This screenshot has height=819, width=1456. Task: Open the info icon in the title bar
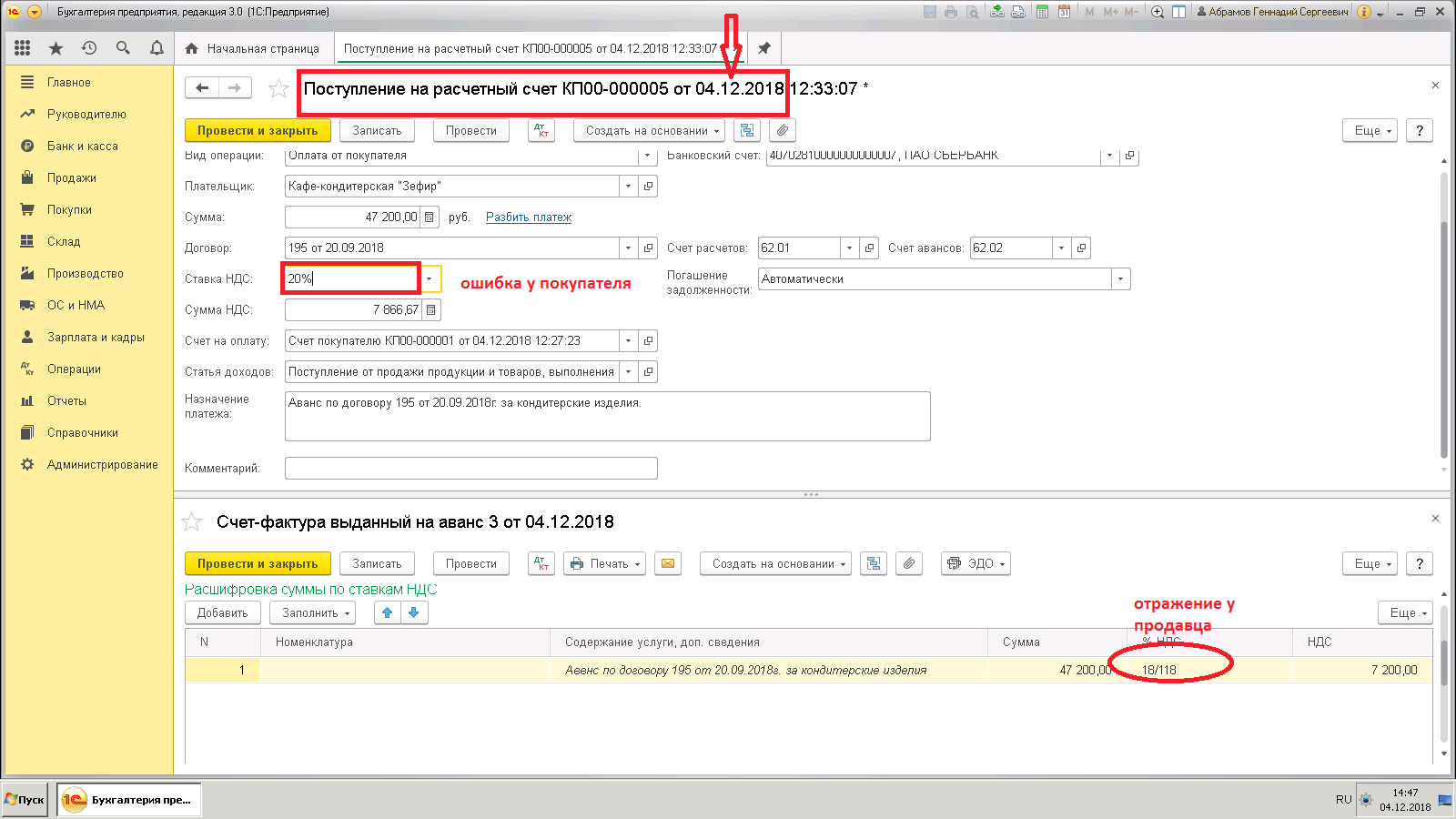[x=1364, y=12]
